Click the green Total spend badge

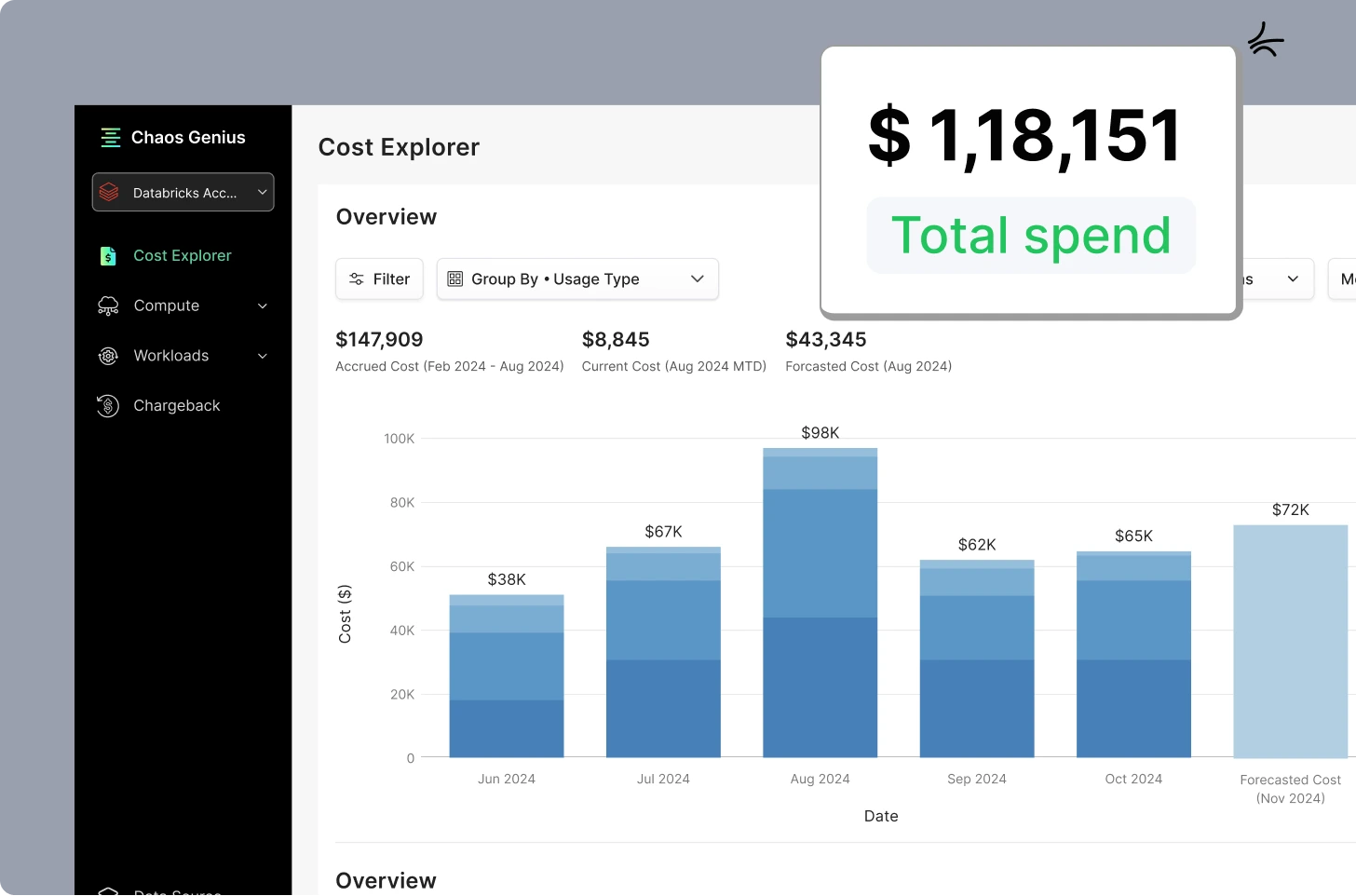click(x=1030, y=236)
